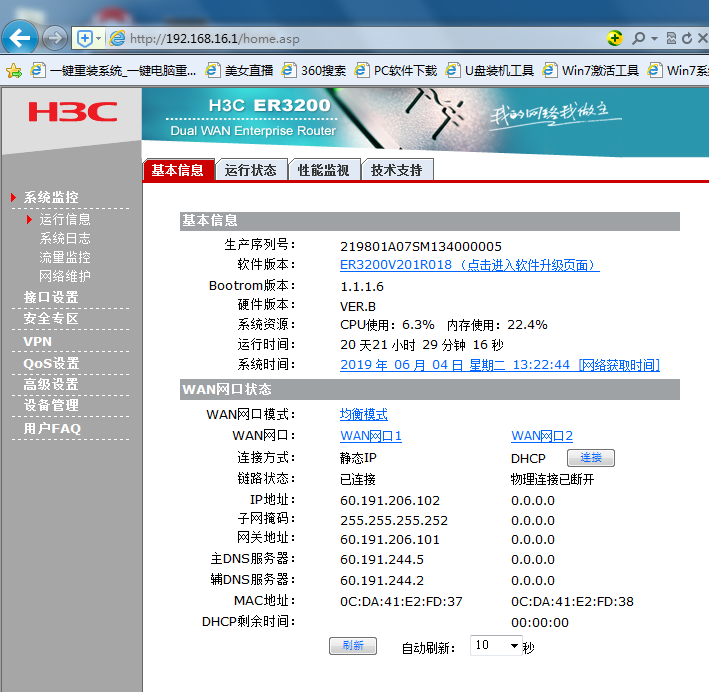Open the 自动刷新 interval dropdown
This screenshot has height=692, width=709.
click(496, 645)
